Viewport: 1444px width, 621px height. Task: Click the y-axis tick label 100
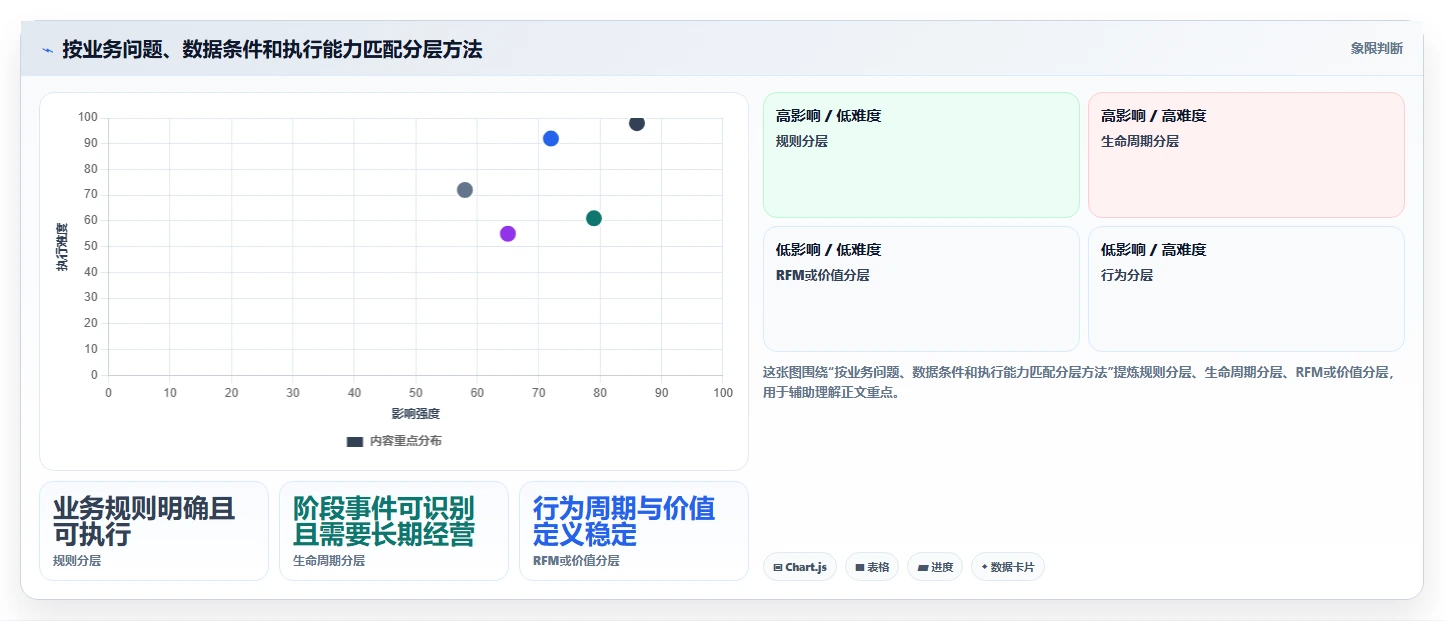coord(88,118)
